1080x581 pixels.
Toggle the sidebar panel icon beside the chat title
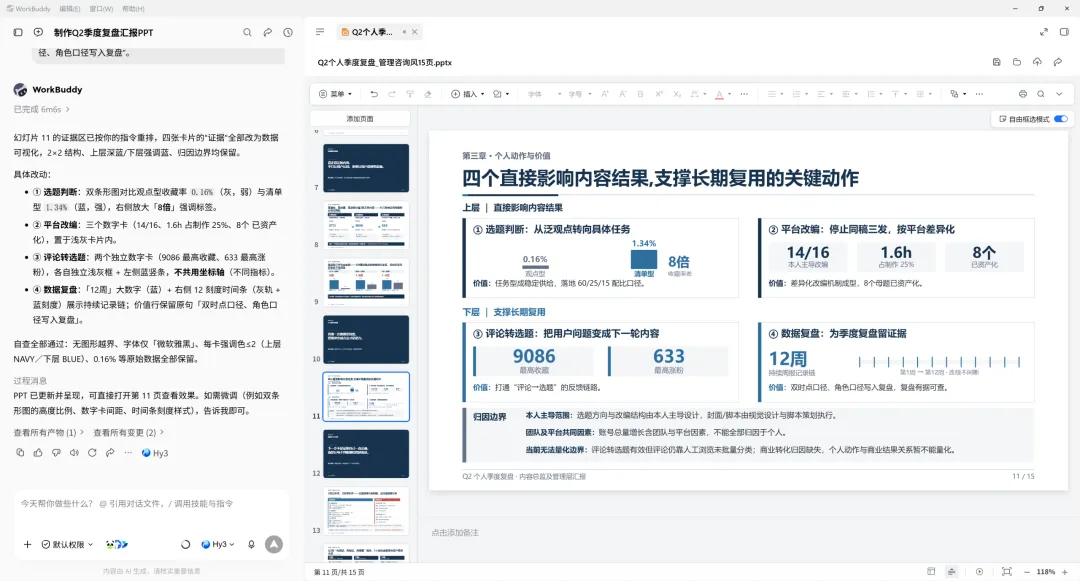click(18, 32)
